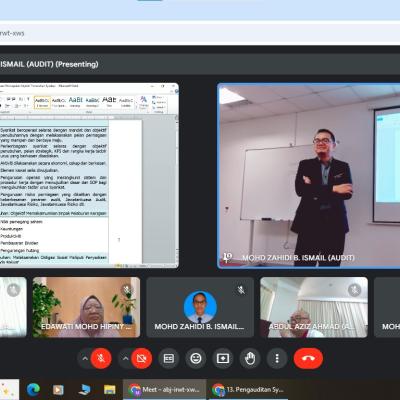Raise your hand in the meeting
Viewport: 400px width, 400px height.
[250, 358]
